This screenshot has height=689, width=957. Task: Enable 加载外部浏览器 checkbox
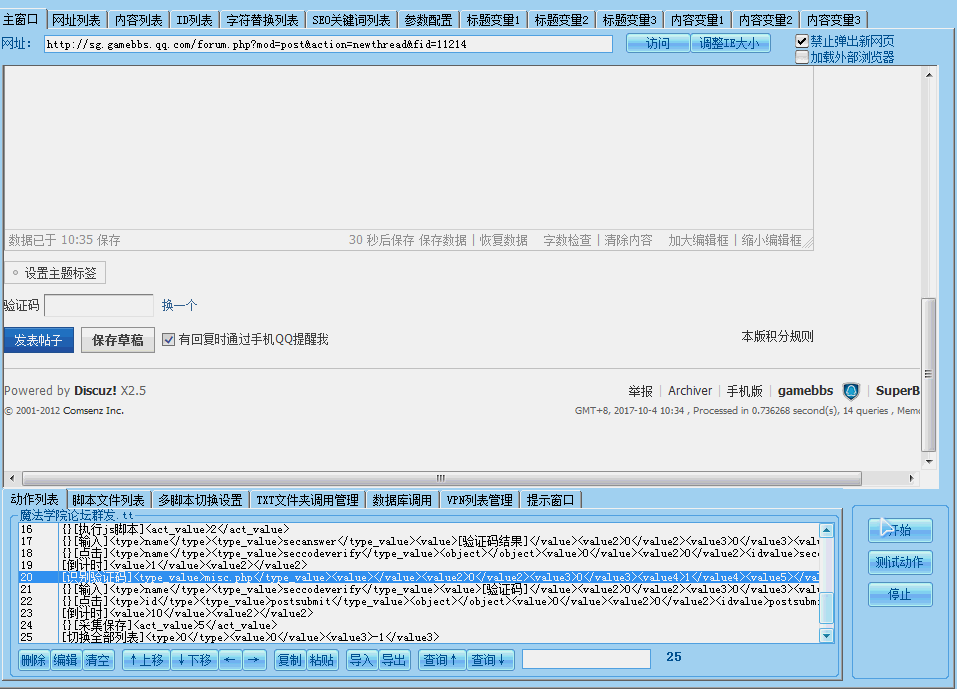[802, 57]
